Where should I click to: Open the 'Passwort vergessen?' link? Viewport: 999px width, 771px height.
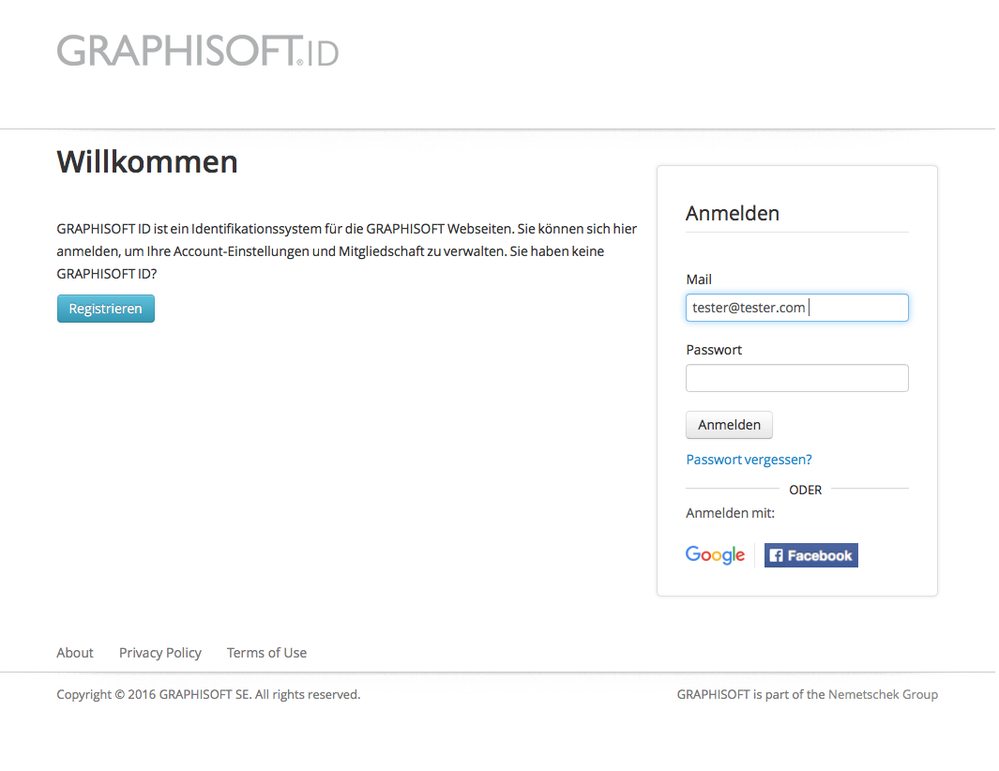(x=749, y=460)
